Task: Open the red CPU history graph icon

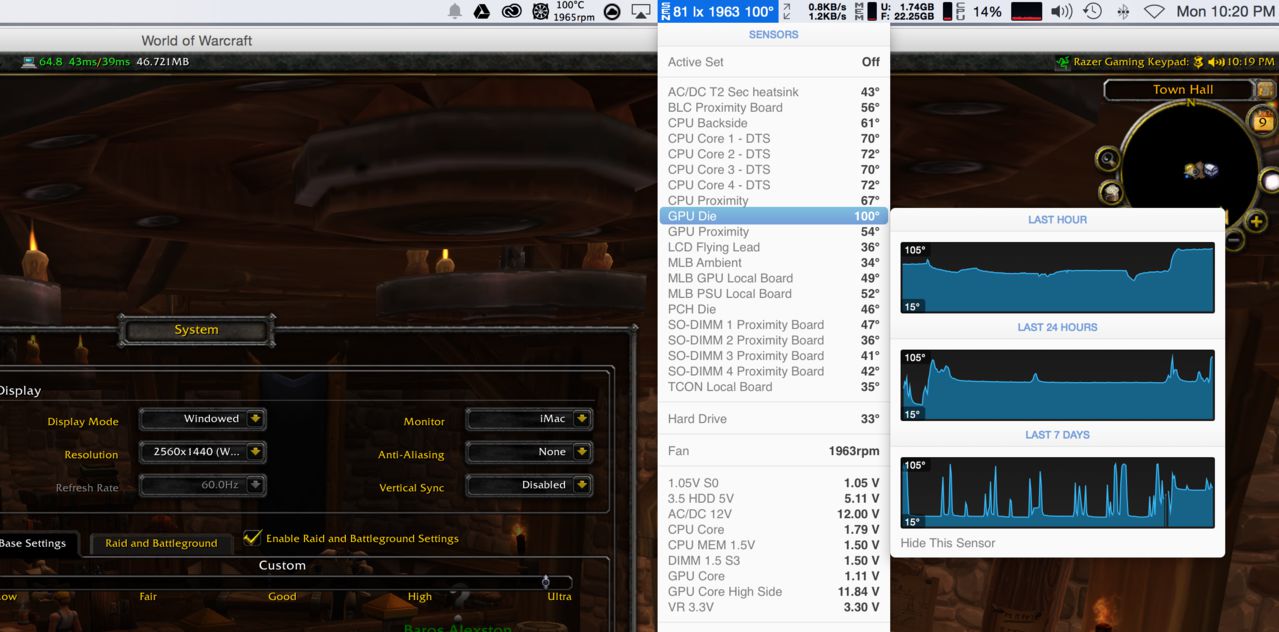Action: (1026, 12)
